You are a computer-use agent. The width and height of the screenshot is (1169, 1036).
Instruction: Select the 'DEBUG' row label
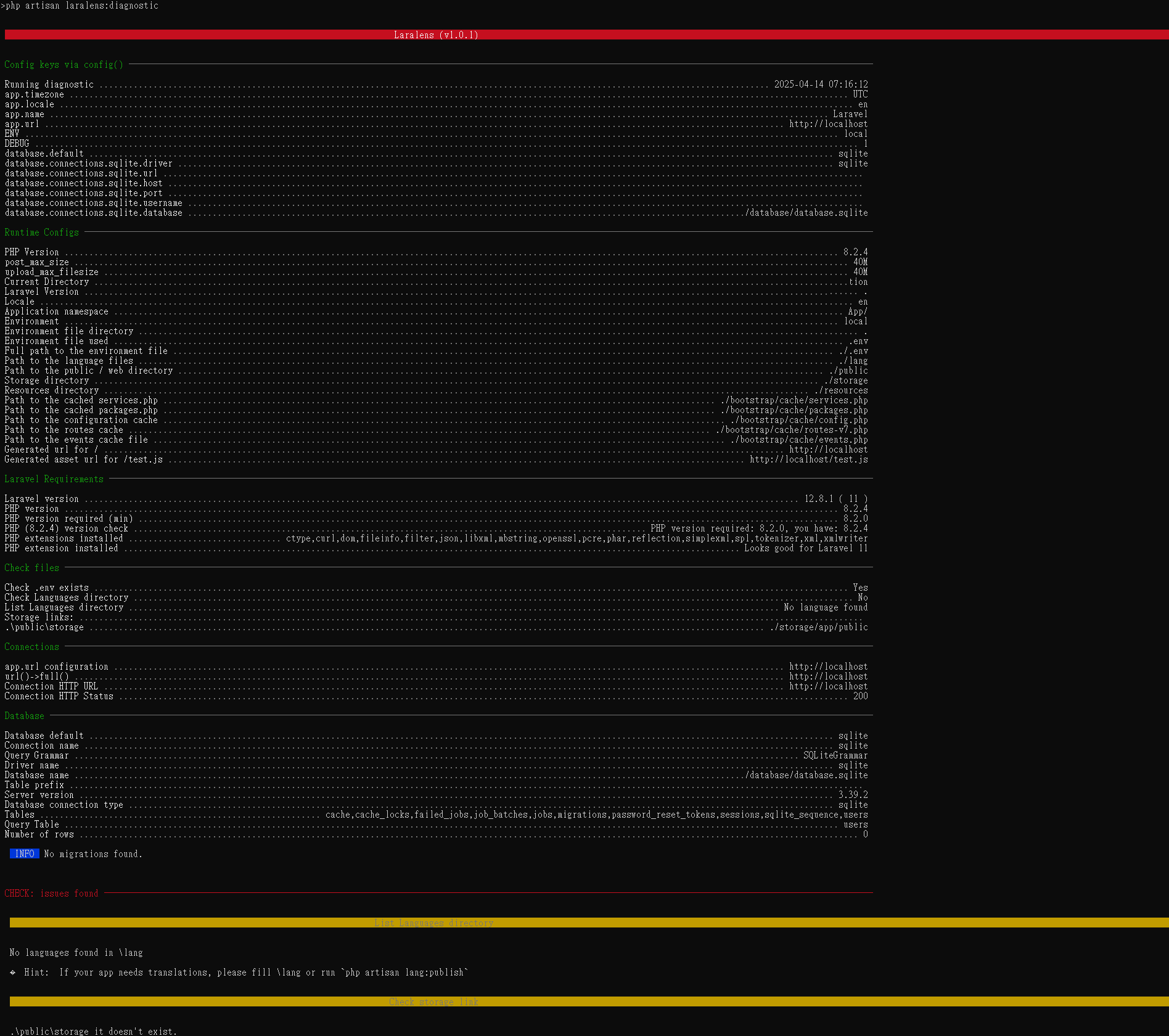[17, 144]
